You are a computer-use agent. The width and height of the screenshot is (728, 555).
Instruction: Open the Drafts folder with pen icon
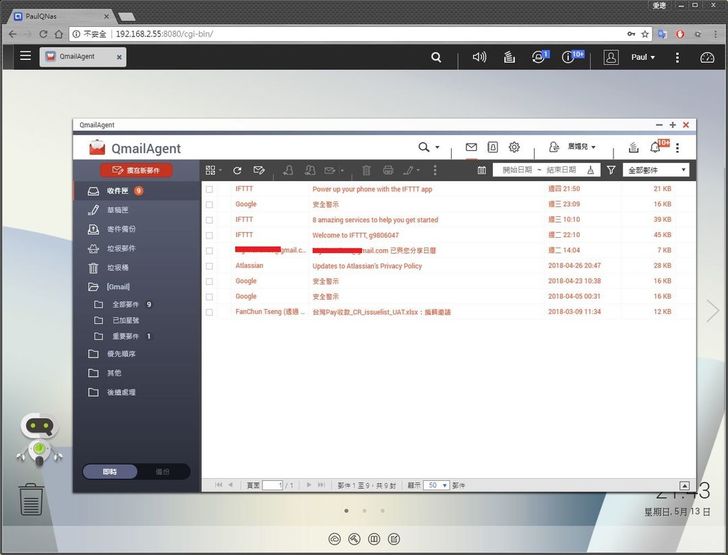(137, 210)
